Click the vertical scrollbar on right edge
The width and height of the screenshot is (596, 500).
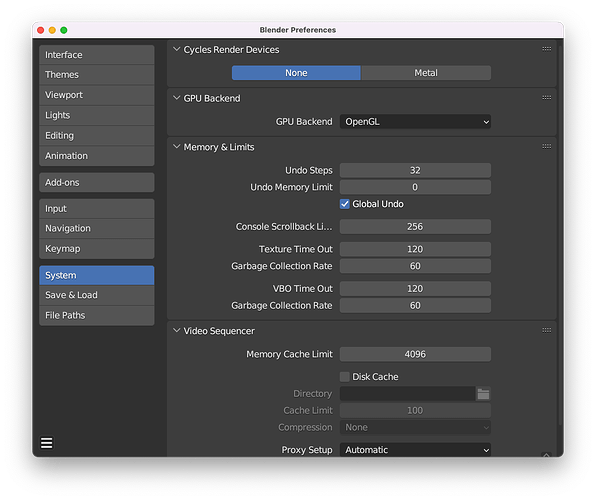tap(560, 236)
